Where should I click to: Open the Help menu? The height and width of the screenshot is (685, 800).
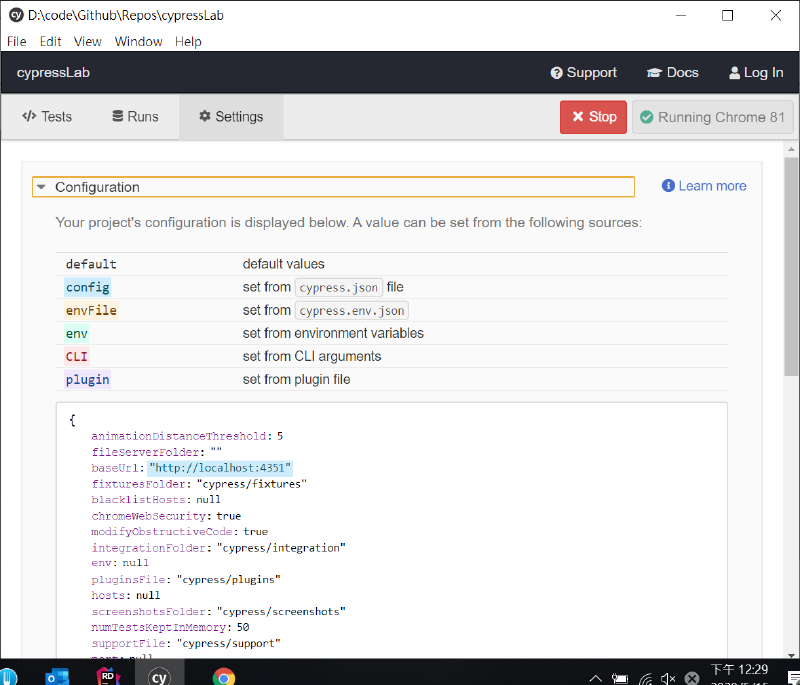pos(188,41)
